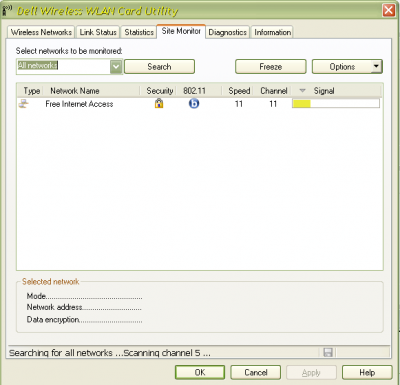Click the Search button
The height and width of the screenshot is (385, 400).
coord(159,67)
